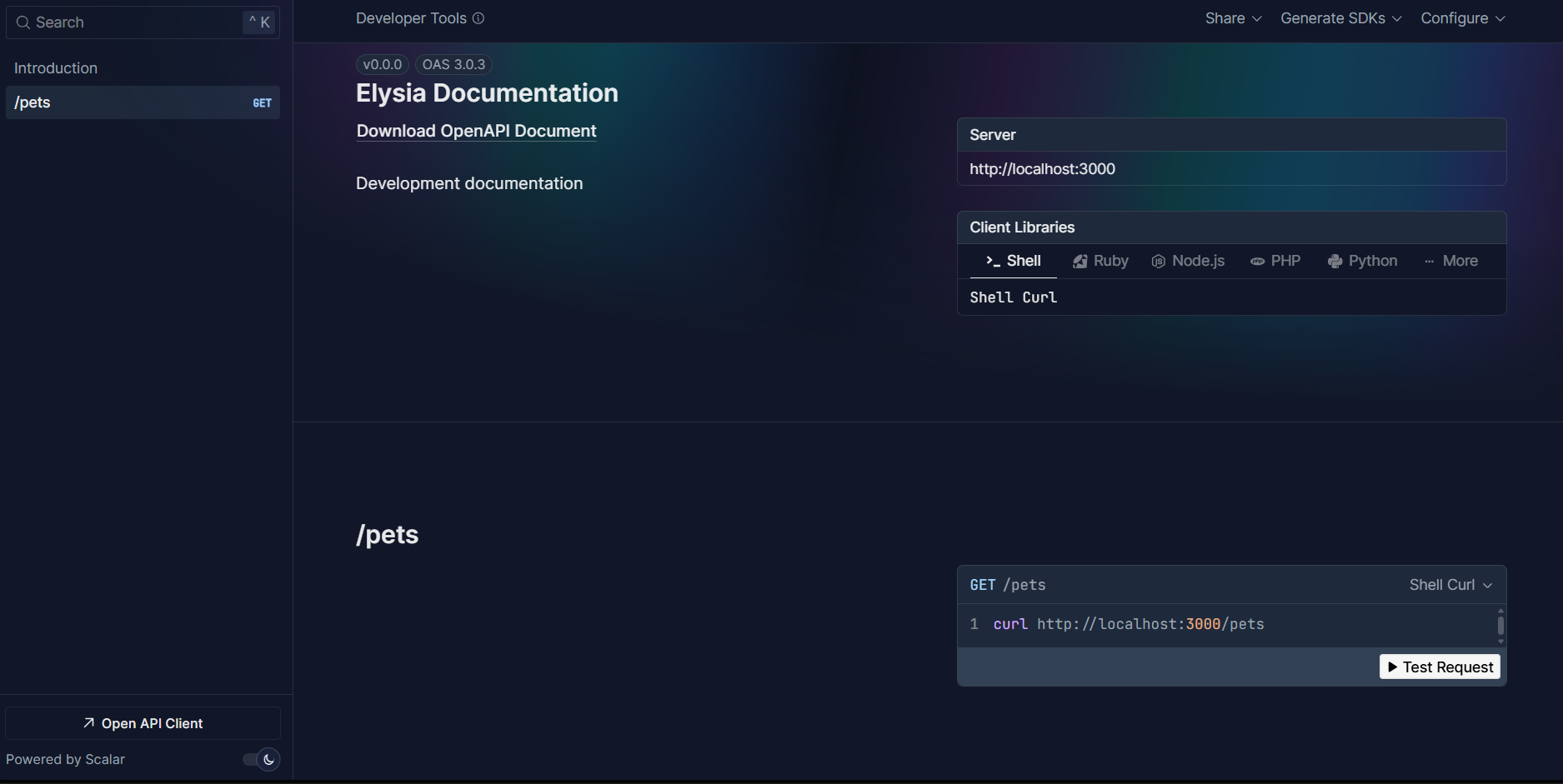Screen dimensions: 1563x784
Task: Click the play triangle on Test Request
Action: 1393,667
